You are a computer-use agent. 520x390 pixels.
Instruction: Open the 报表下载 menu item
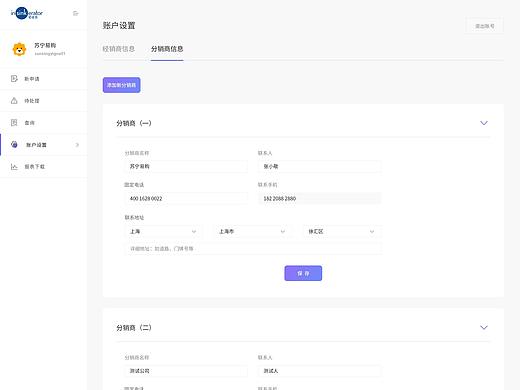pos(44,167)
